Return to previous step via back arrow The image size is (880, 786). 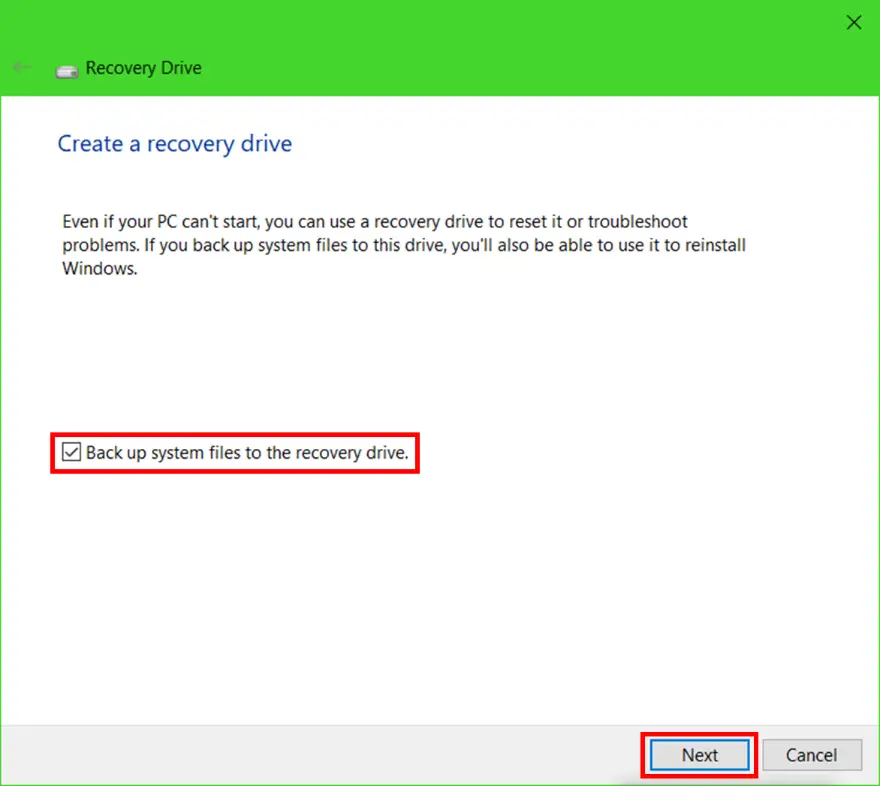point(21,67)
